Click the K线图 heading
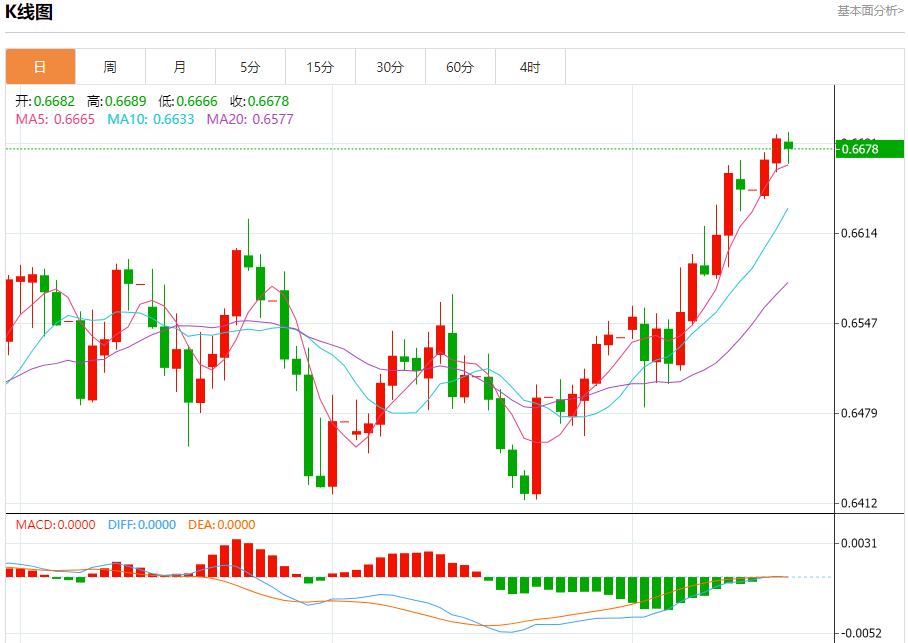 29,11
